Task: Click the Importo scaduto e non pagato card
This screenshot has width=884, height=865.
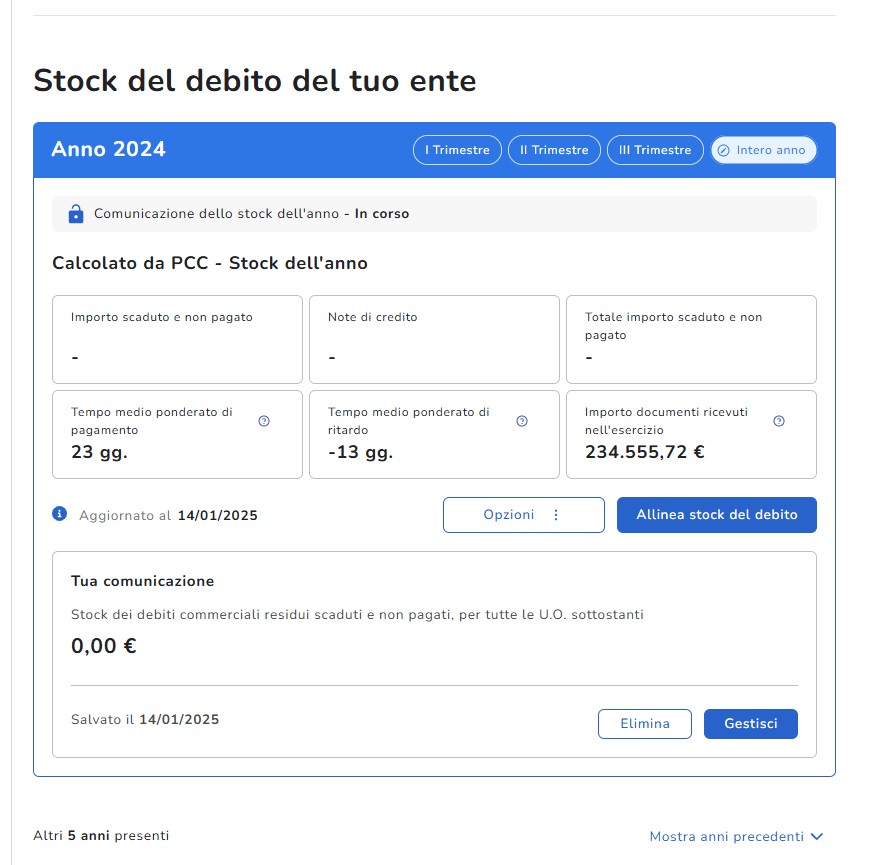Action: point(177,339)
